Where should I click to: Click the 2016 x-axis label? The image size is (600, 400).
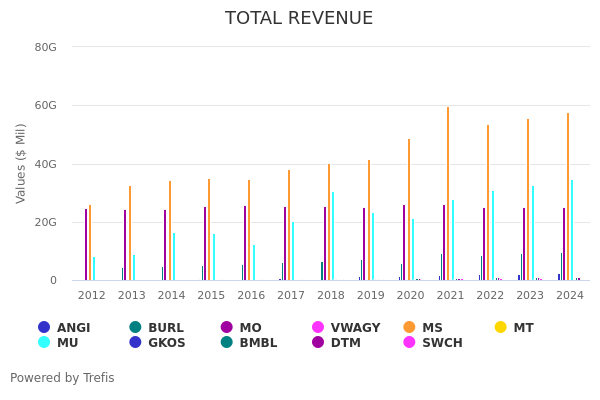(x=251, y=296)
